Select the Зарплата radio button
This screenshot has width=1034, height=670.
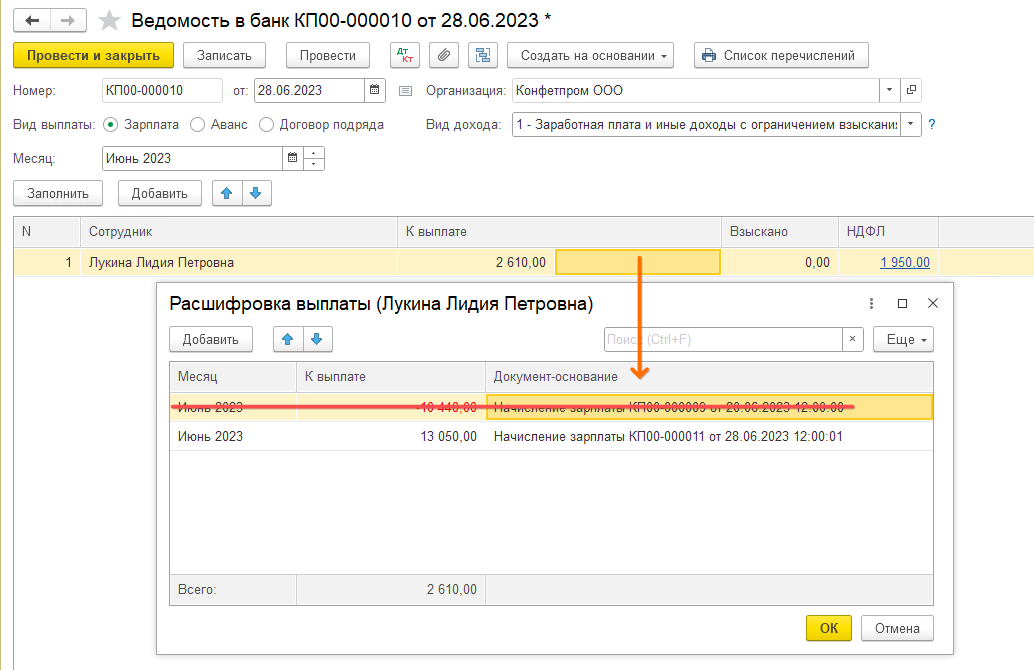(111, 125)
